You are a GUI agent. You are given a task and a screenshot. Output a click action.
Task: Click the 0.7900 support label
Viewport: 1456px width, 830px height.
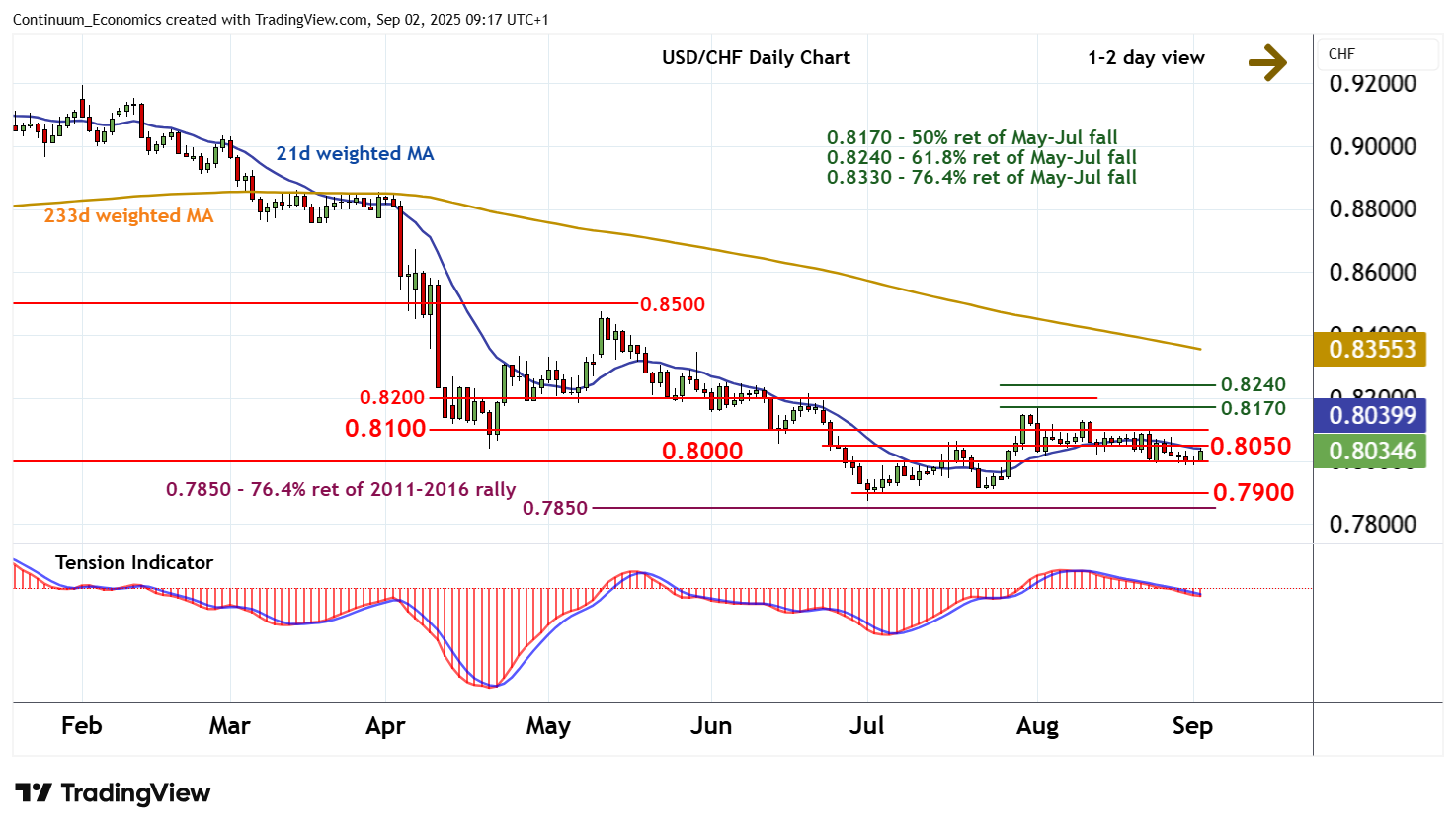1254,492
